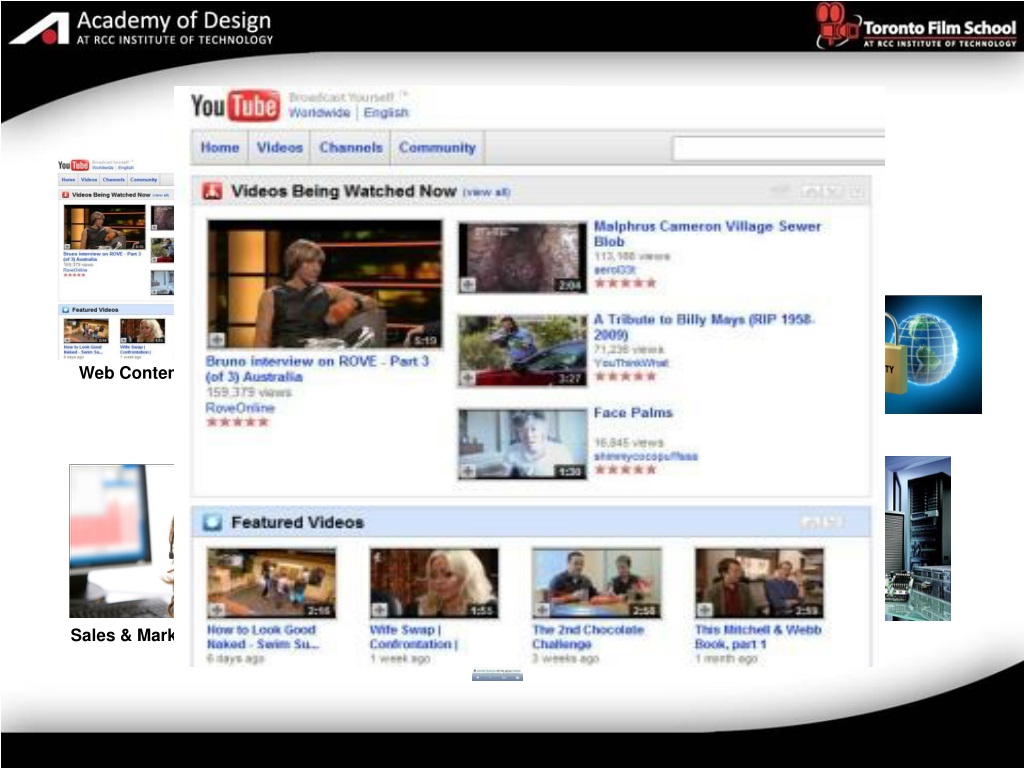Add Billy Mays tribute to queue icon
The height and width of the screenshot is (768, 1024).
[468, 377]
